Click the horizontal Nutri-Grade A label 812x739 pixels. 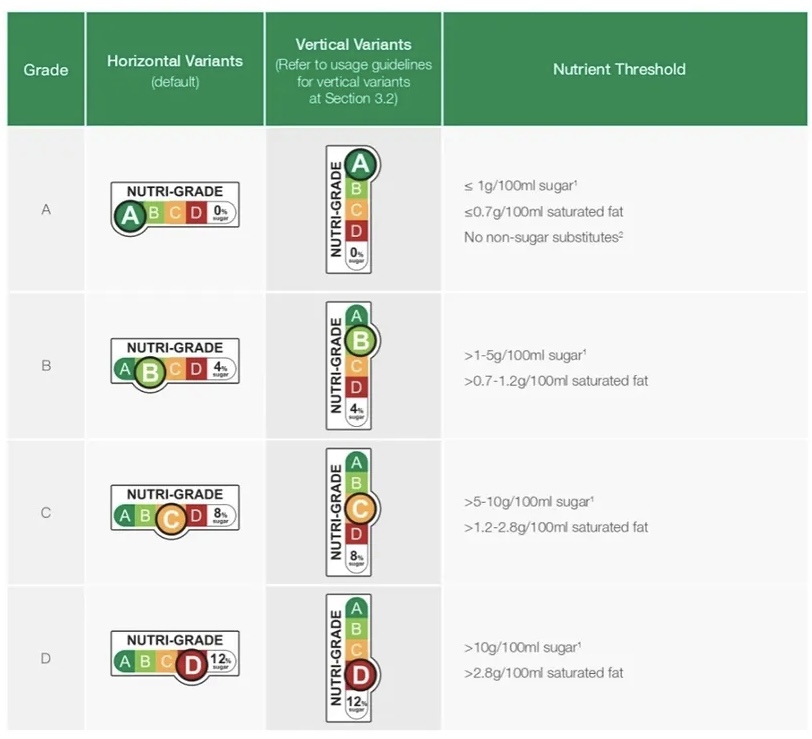(175, 206)
